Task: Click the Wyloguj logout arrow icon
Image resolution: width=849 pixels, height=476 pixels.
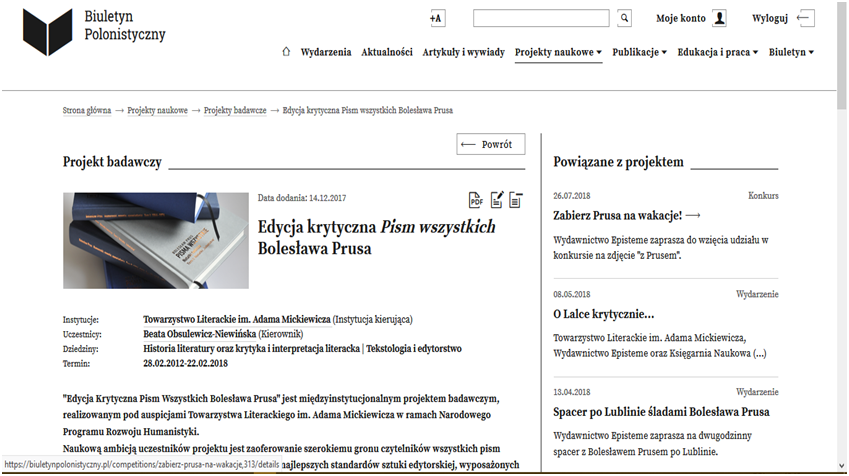Action: [806, 18]
